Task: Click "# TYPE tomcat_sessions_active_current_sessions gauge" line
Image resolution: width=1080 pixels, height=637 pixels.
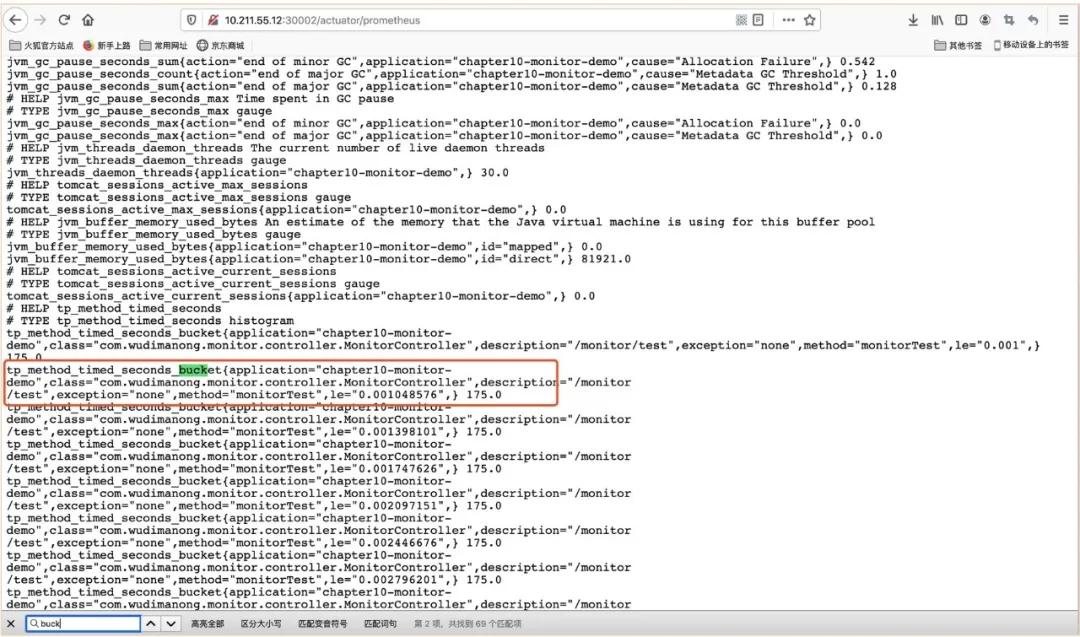Action: [193, 284]
